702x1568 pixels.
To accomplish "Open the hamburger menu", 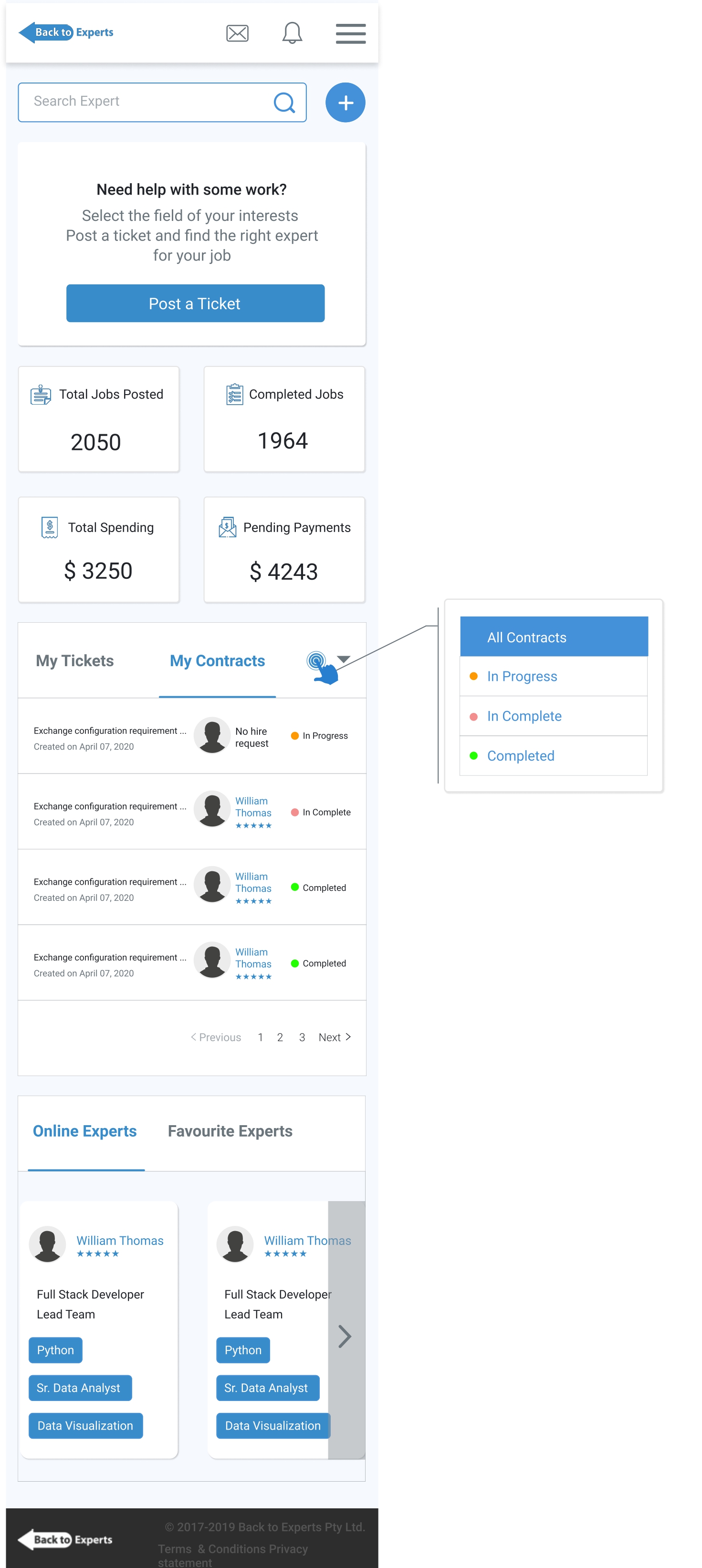I will [x=350, y=33].
